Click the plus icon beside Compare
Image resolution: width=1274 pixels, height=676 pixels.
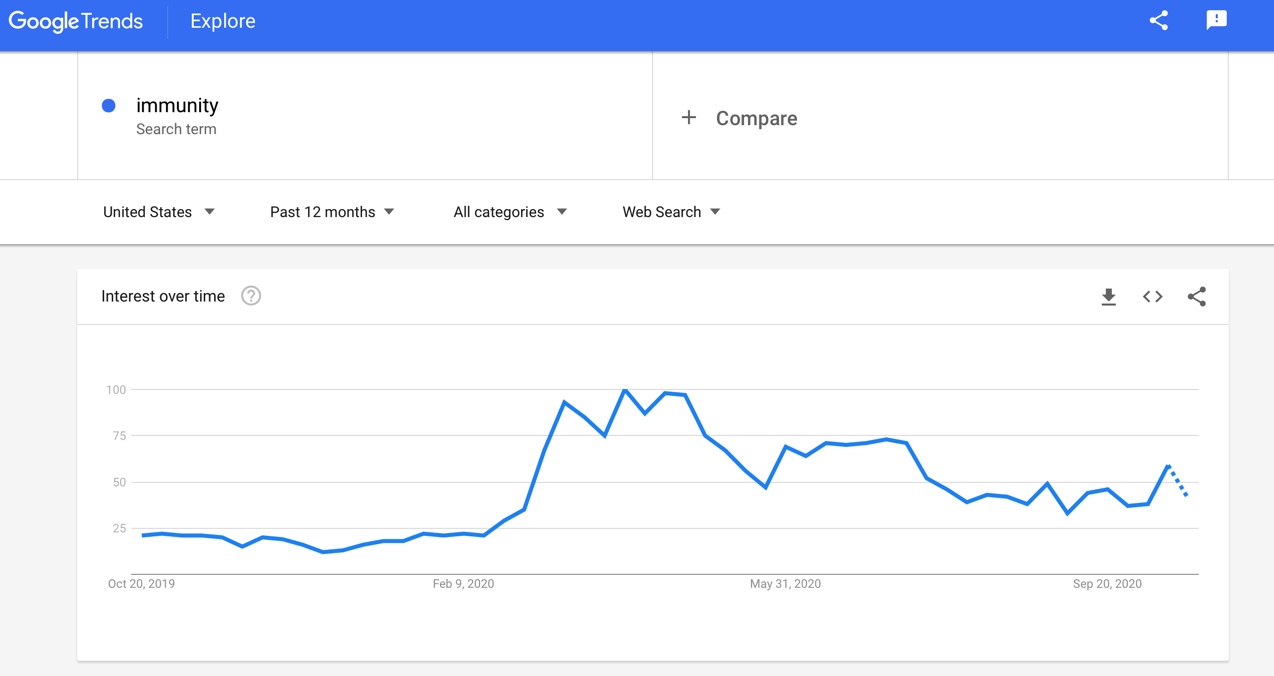[689, 118]
